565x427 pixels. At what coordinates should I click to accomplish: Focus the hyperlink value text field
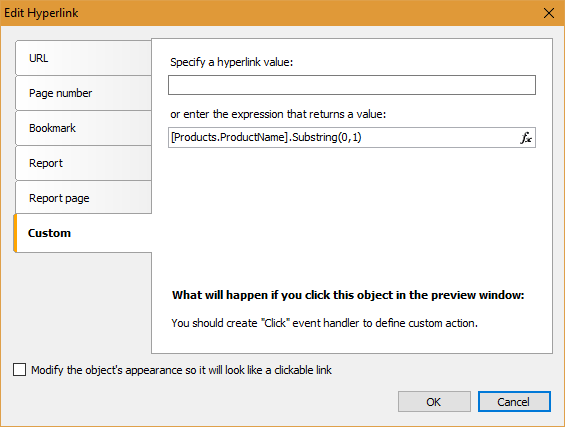point(352,85)
